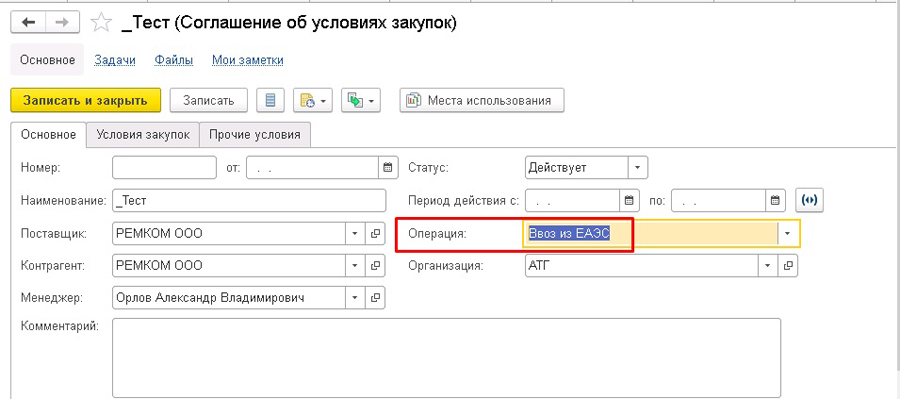Click the Период действия 'по' date field
900x399 pixels.
[x=719, y=200]
